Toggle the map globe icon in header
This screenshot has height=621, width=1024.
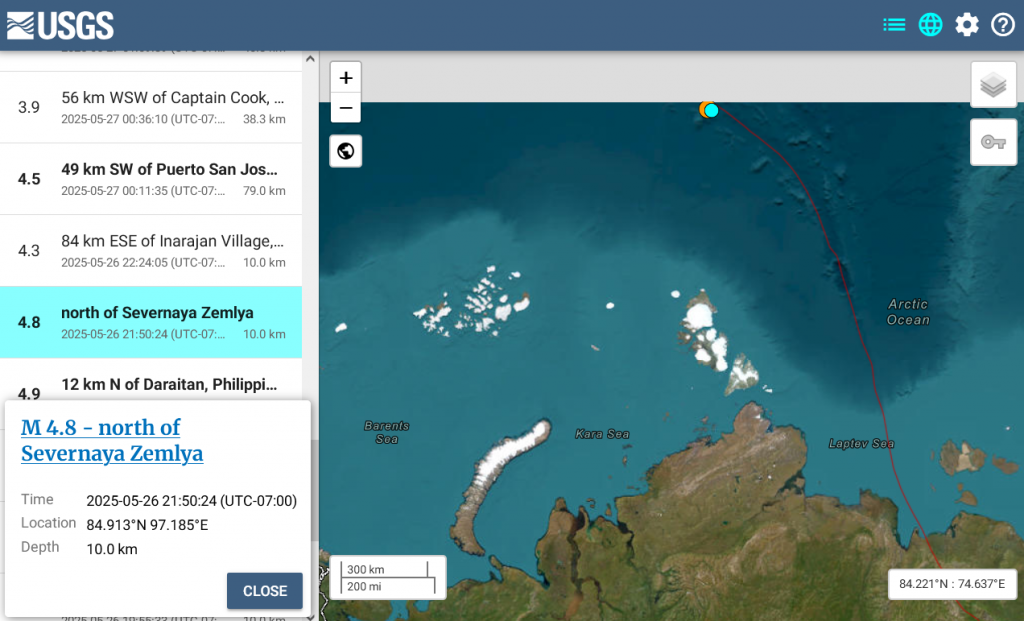930,25
